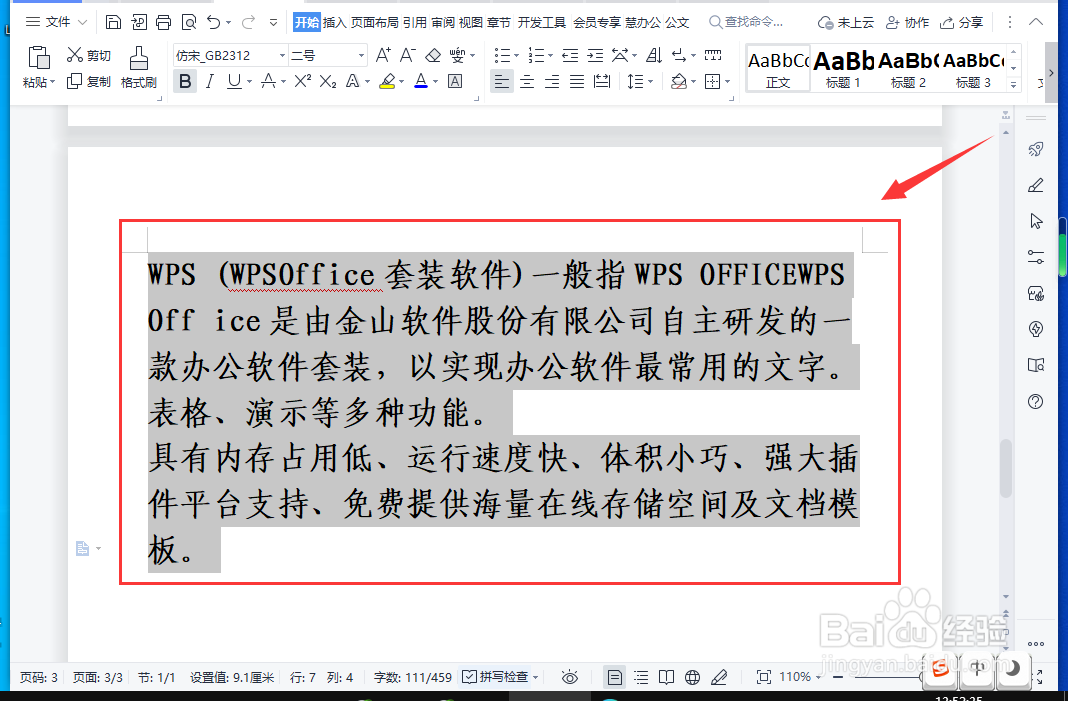The width and height of the screenshot is (1068, 701).
Task: Click the distributed alignment icon
Action: click(602, 82)
